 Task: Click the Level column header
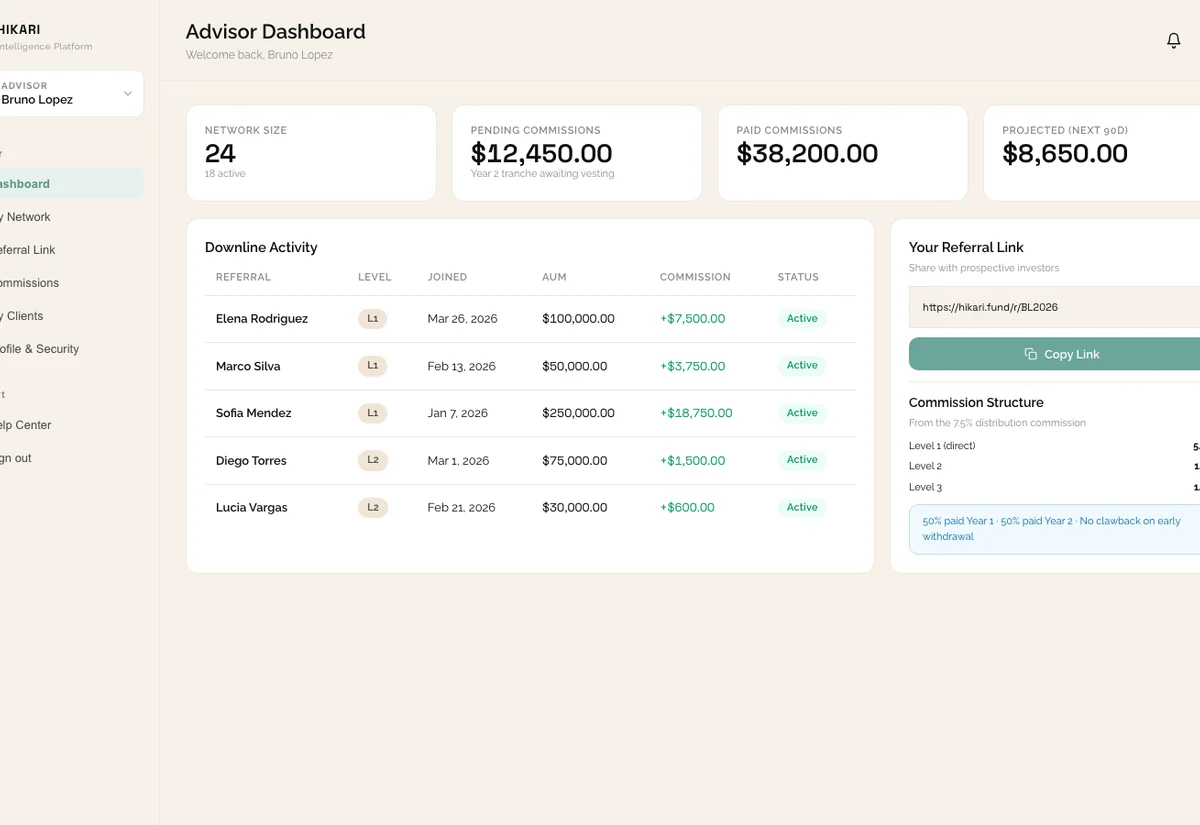(x=375, y=277)
